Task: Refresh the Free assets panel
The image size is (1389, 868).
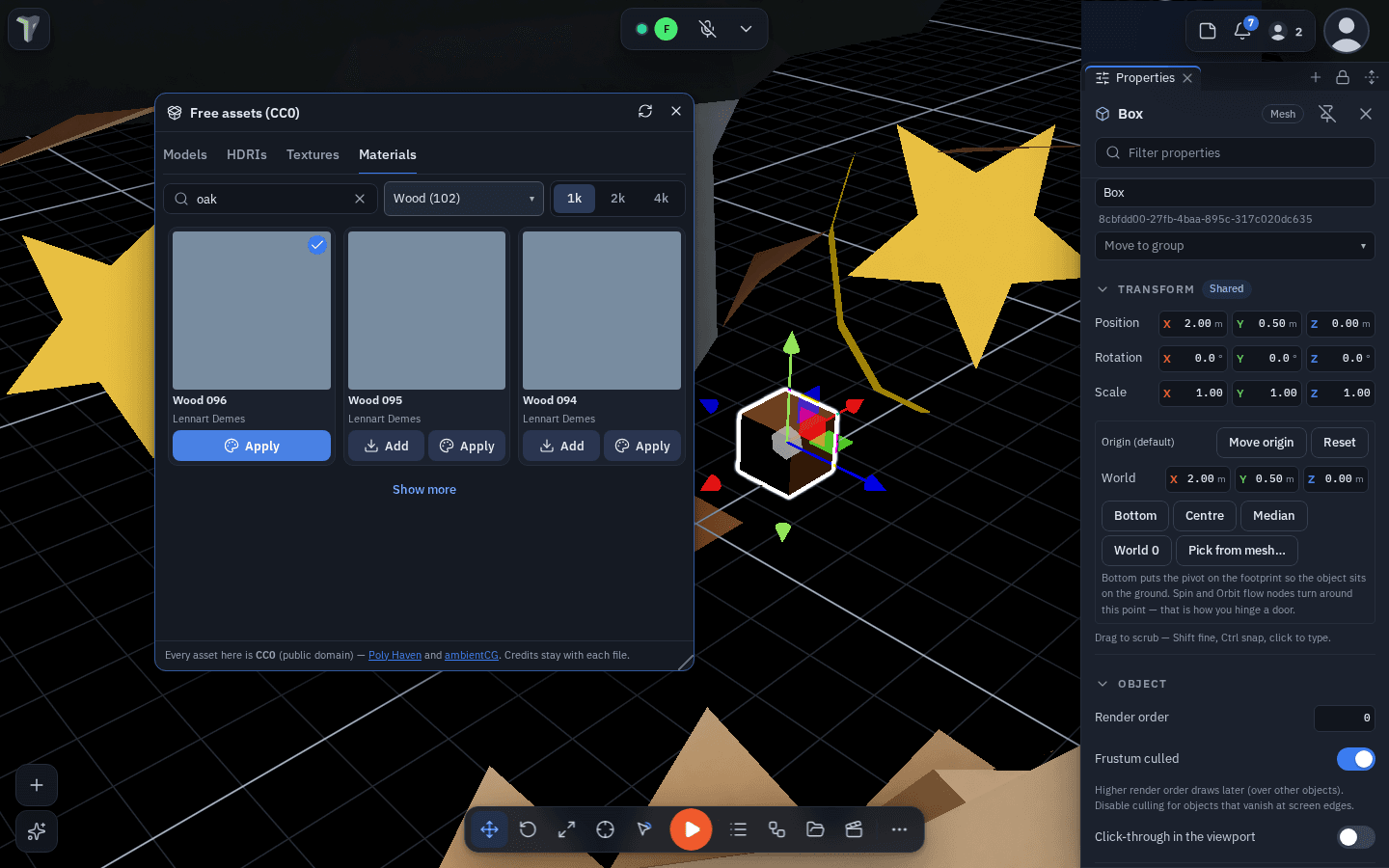Action: pos(645,111)
